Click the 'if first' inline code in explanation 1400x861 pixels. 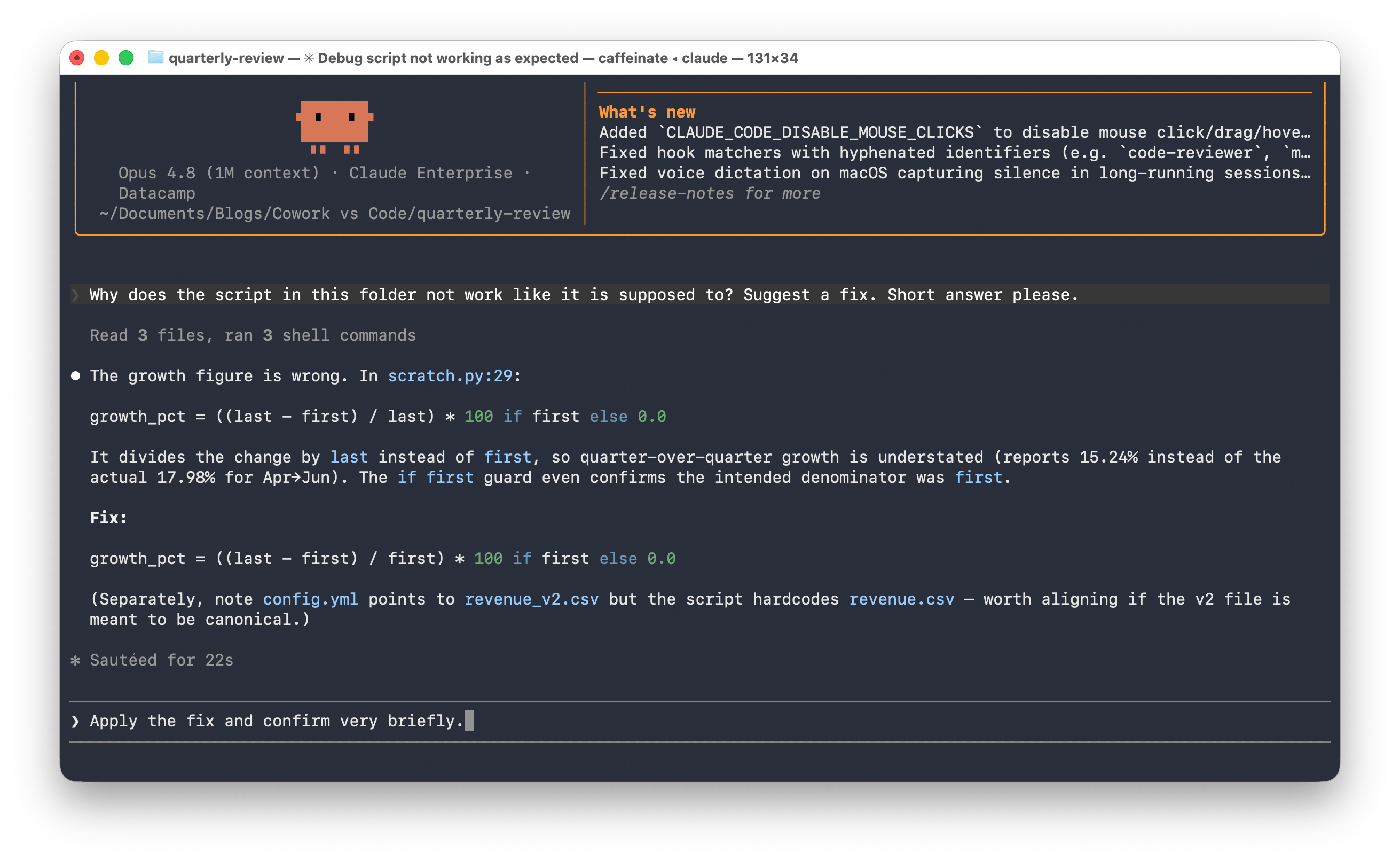click(x=435, y=477)
